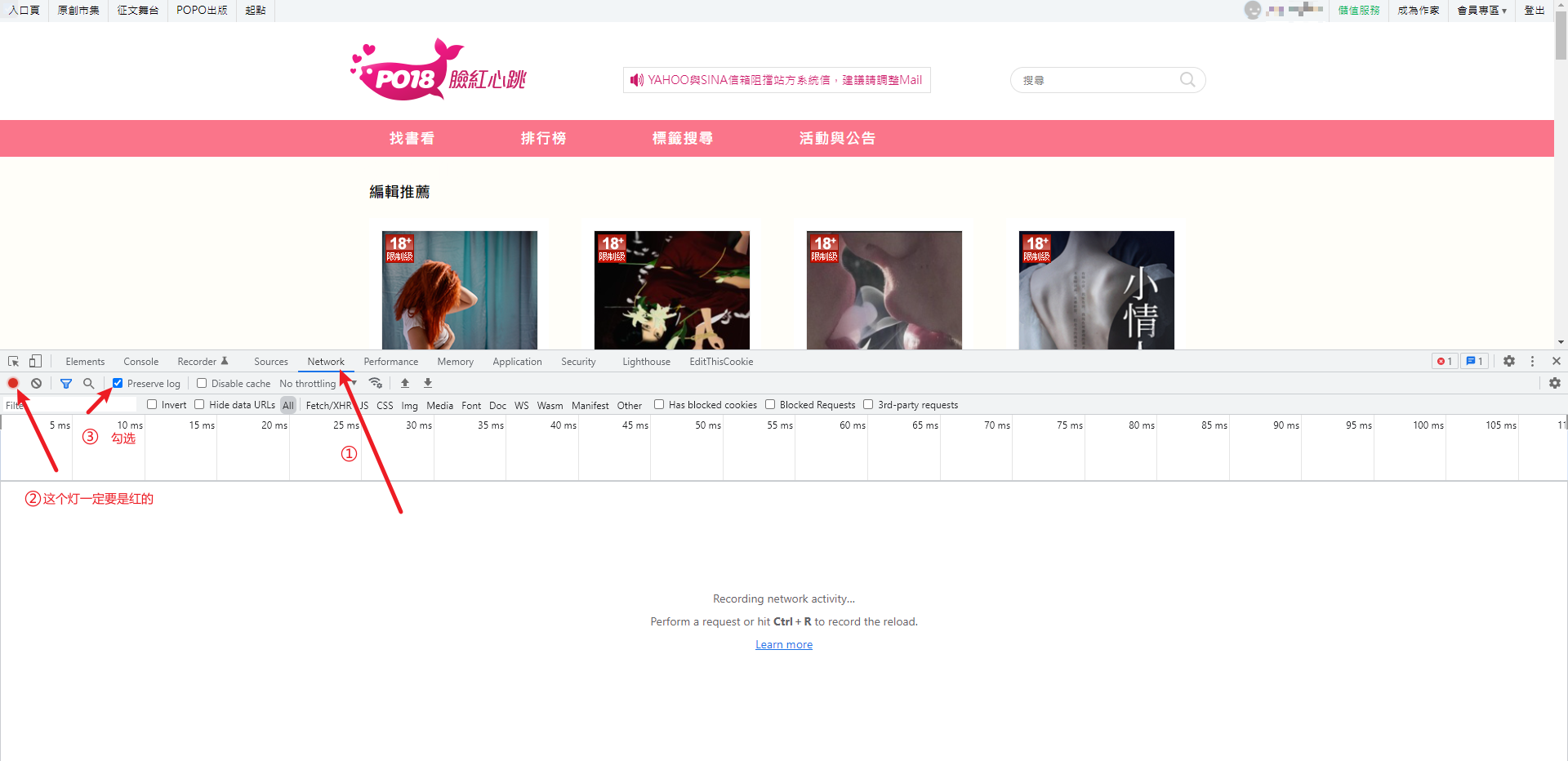Close the DevTools panel

click(1556, 361)
